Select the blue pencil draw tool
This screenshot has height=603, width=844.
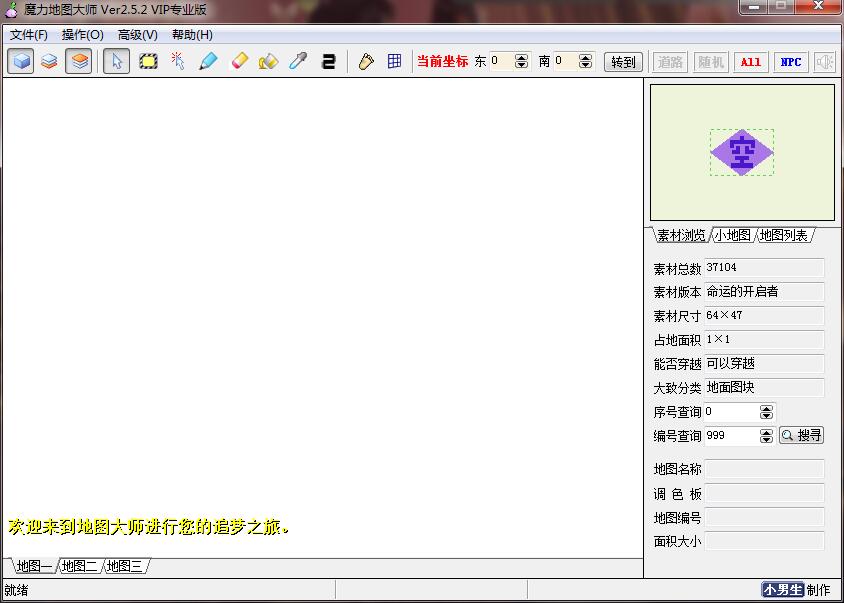pos(208,61)
